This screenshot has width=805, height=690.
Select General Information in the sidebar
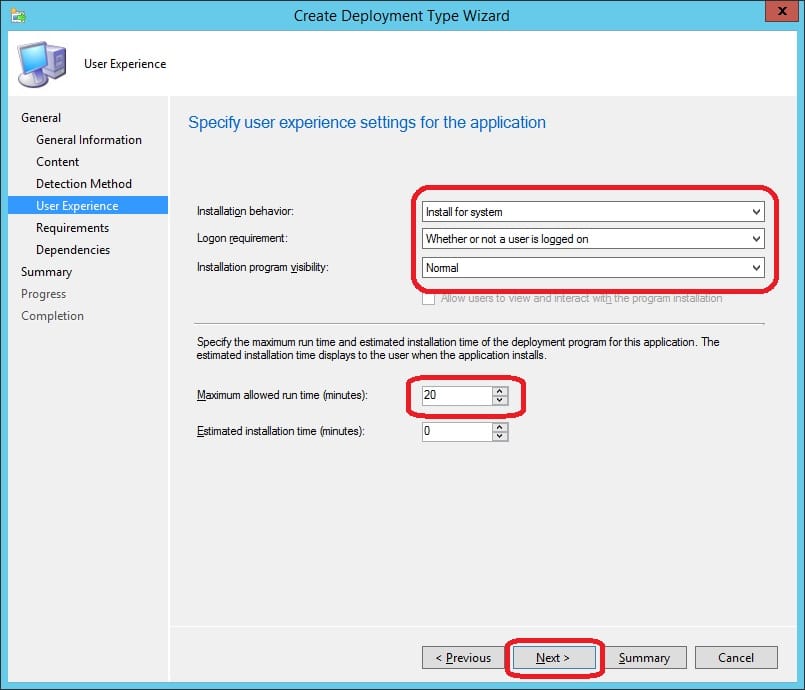point(89,140)
